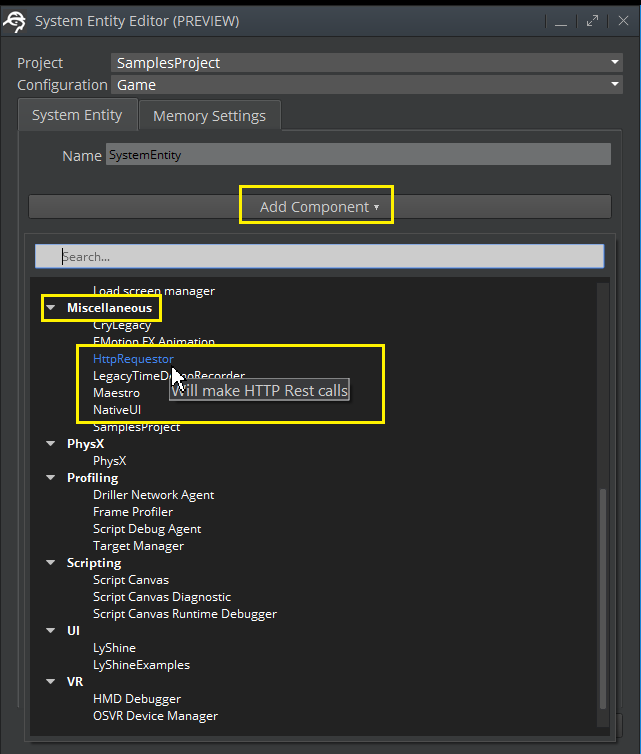Collapse the Scripting category
Screen dimensions: 641x754
point(50,563)
